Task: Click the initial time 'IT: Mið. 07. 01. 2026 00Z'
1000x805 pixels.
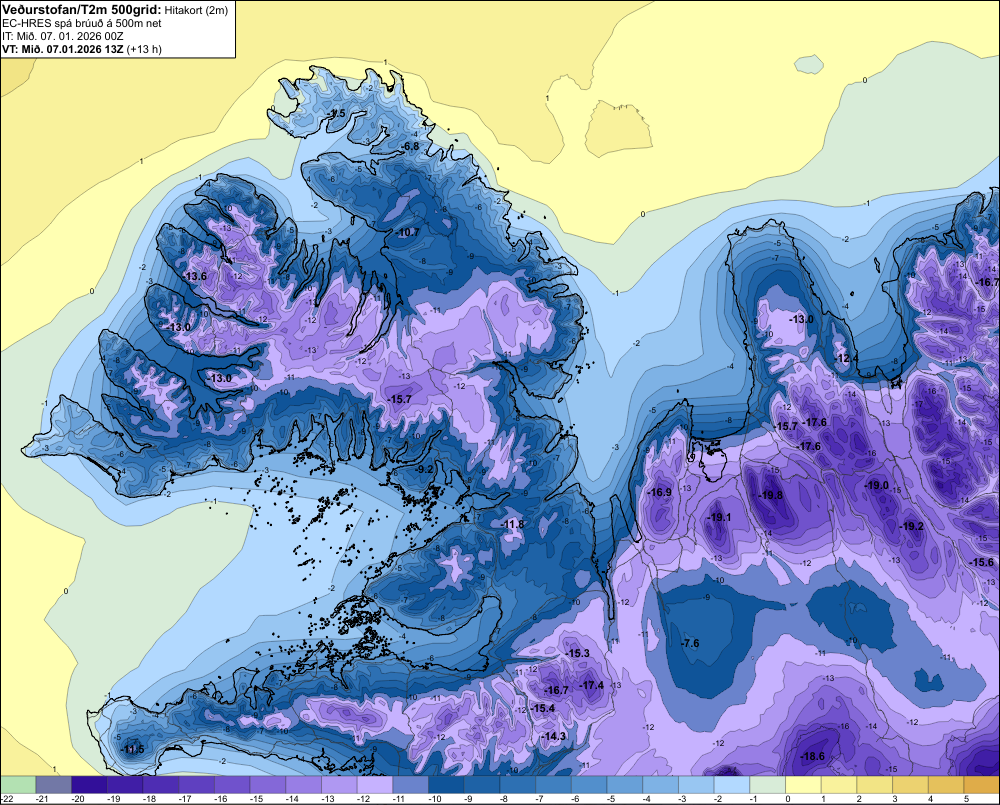Action: 62,36
